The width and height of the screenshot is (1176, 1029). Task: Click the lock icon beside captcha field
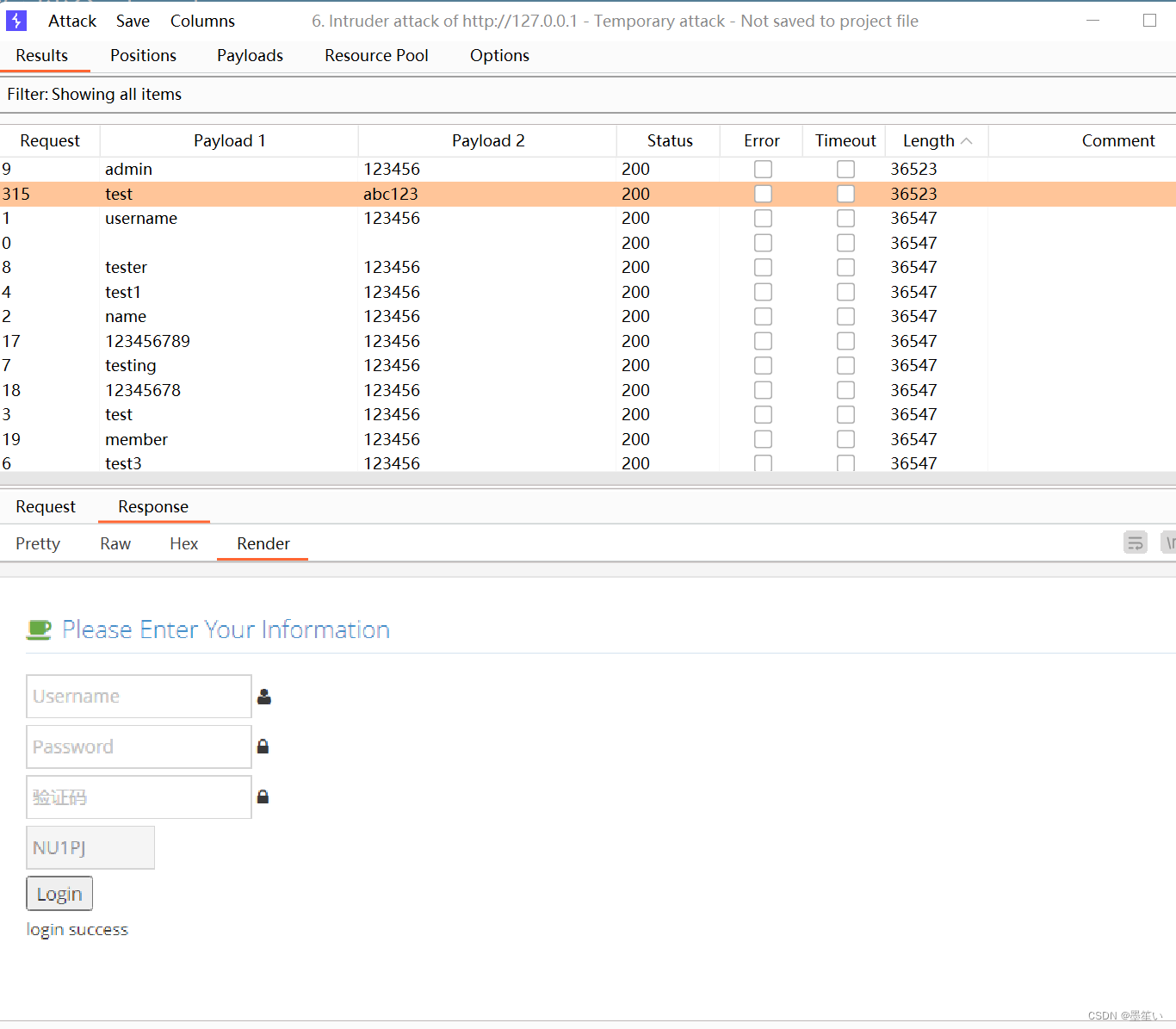263,797
